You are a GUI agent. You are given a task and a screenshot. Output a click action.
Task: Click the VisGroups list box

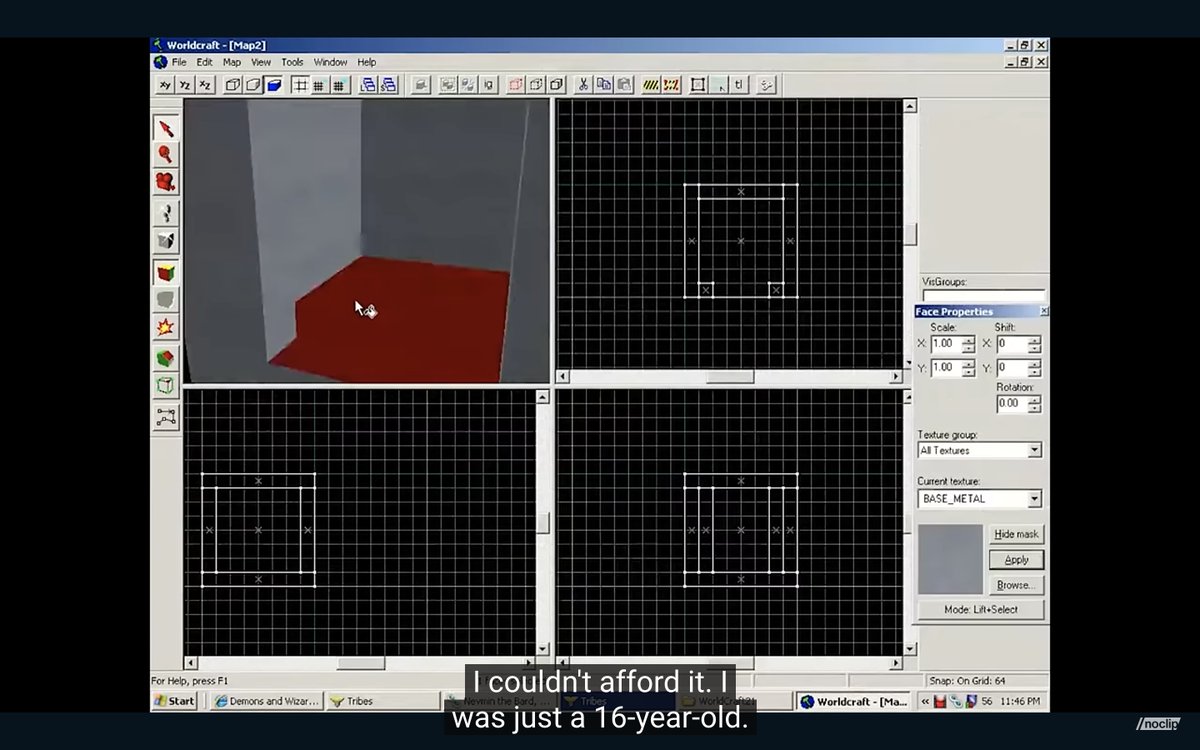click(x=983, y=296)
